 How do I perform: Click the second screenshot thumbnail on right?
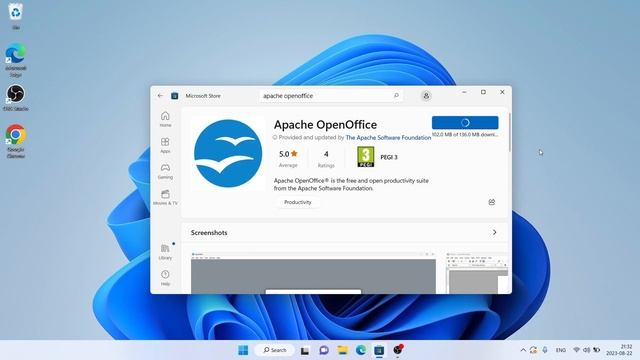(x=477, y=273)
